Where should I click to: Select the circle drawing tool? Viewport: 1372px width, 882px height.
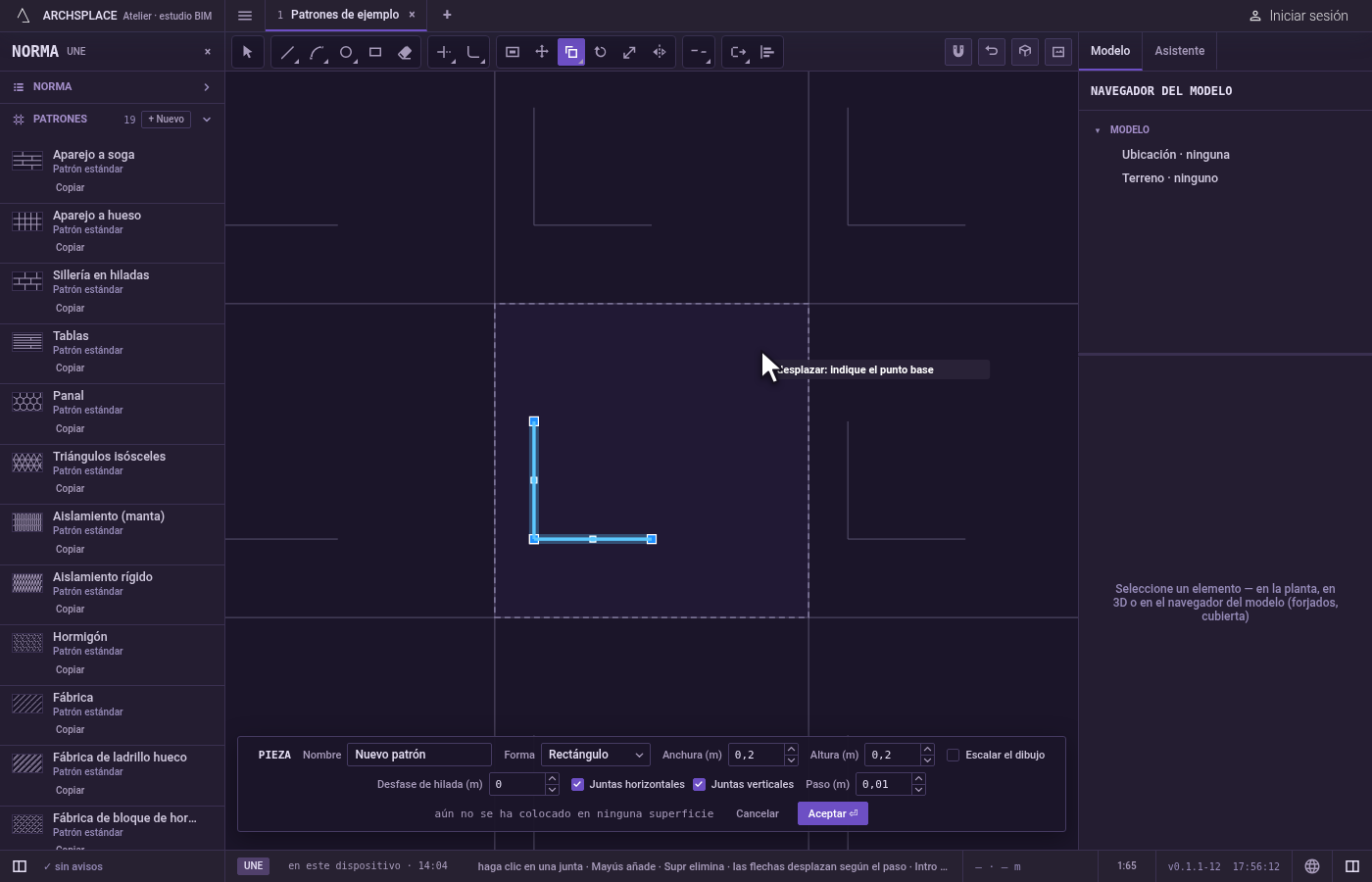[x=346, y=52]
